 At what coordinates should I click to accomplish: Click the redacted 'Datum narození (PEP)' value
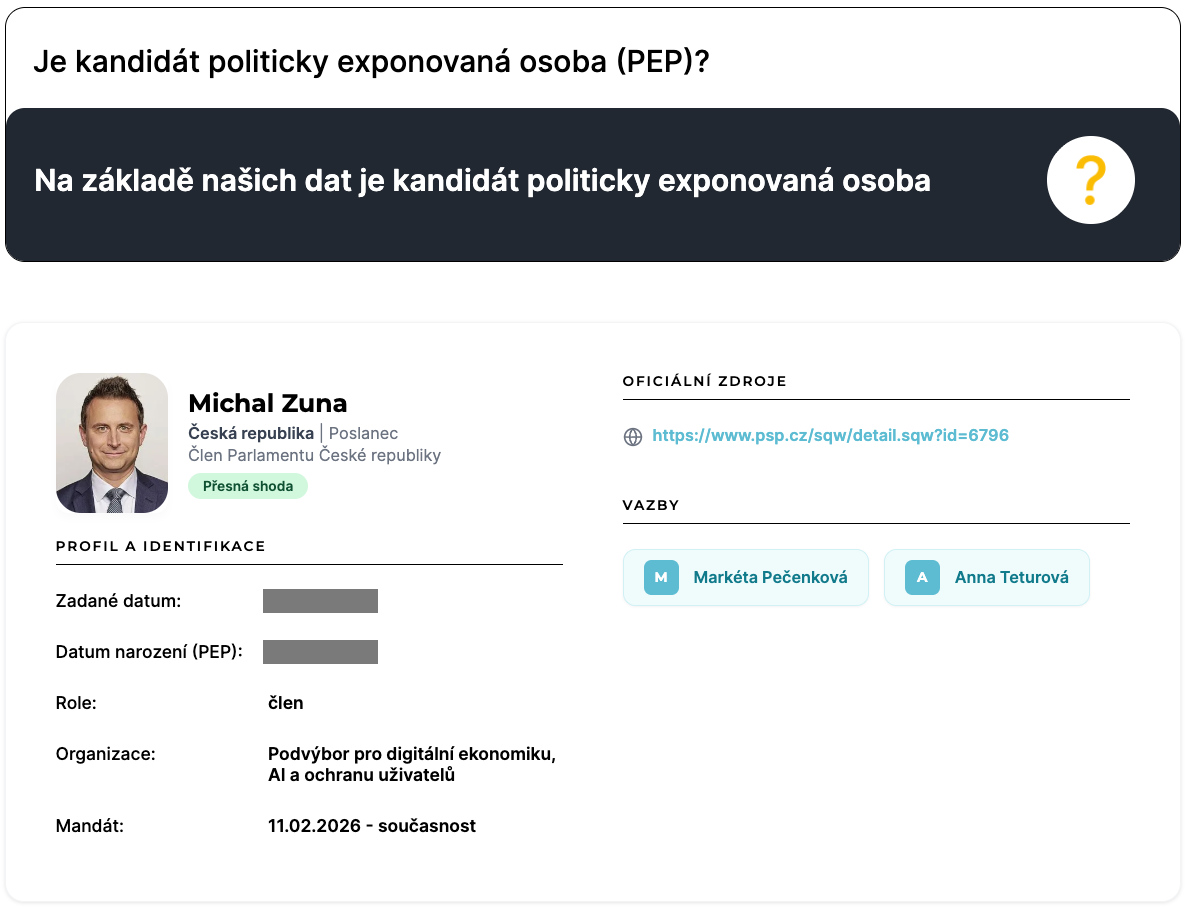(320, 652)
